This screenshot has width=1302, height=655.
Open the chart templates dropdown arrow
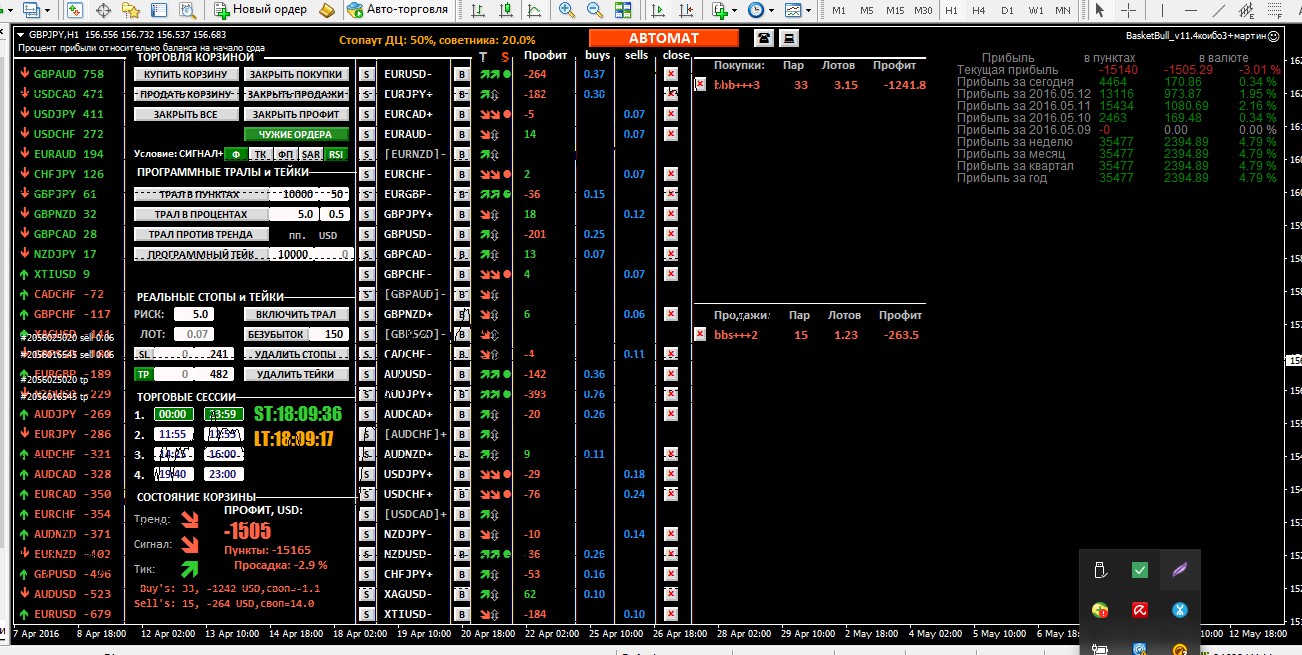pyautogui.click(x=808, y=10)
